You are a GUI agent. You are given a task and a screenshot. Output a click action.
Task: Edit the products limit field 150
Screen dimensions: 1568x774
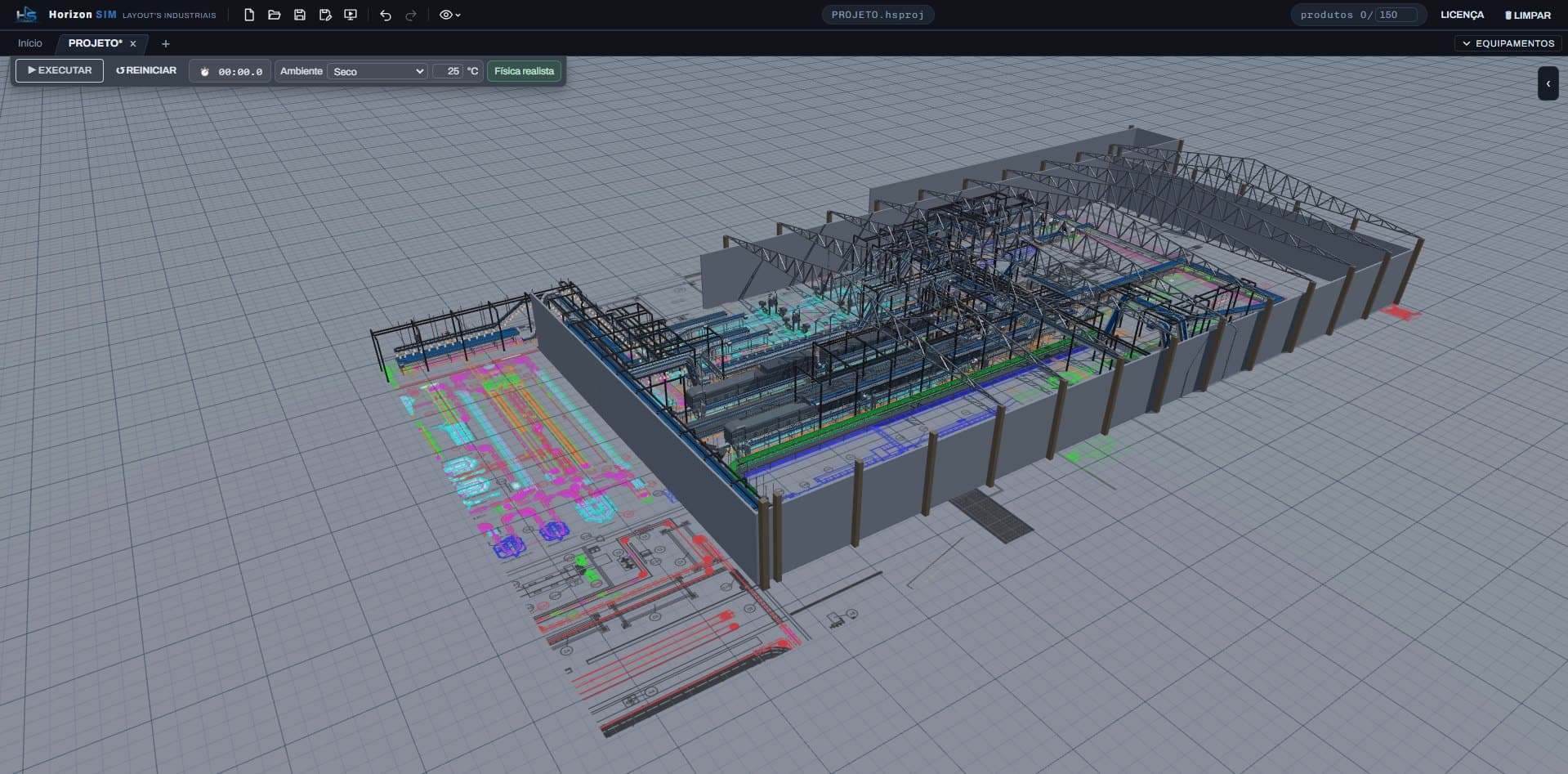pos(1397,15)
